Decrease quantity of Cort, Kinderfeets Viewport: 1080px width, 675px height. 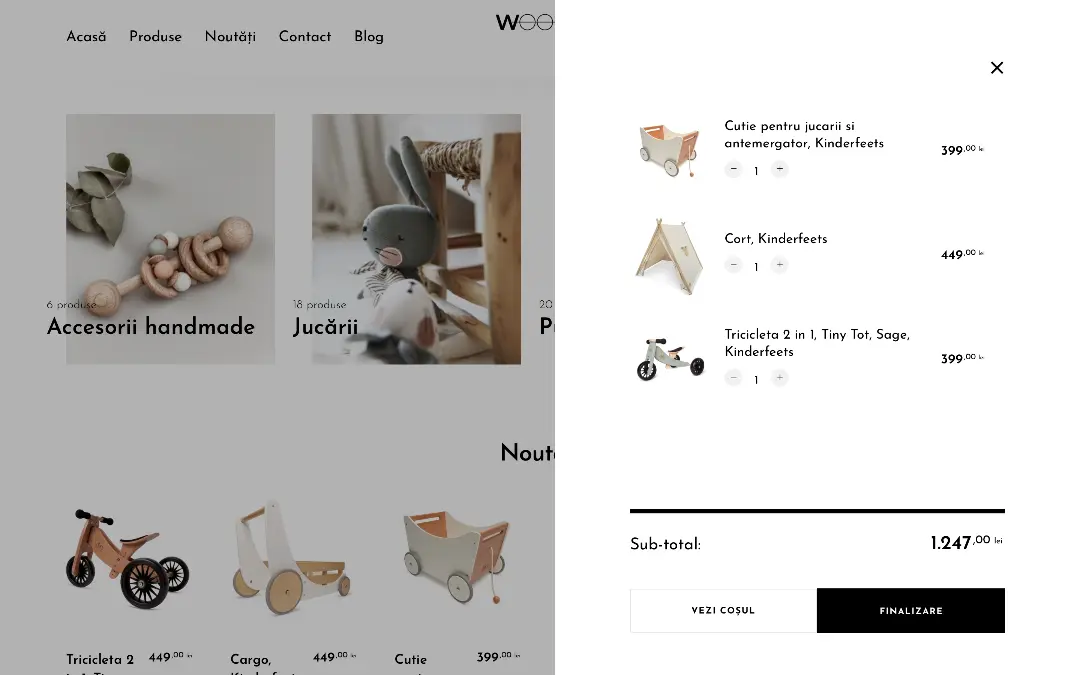[x=734, y=264]
